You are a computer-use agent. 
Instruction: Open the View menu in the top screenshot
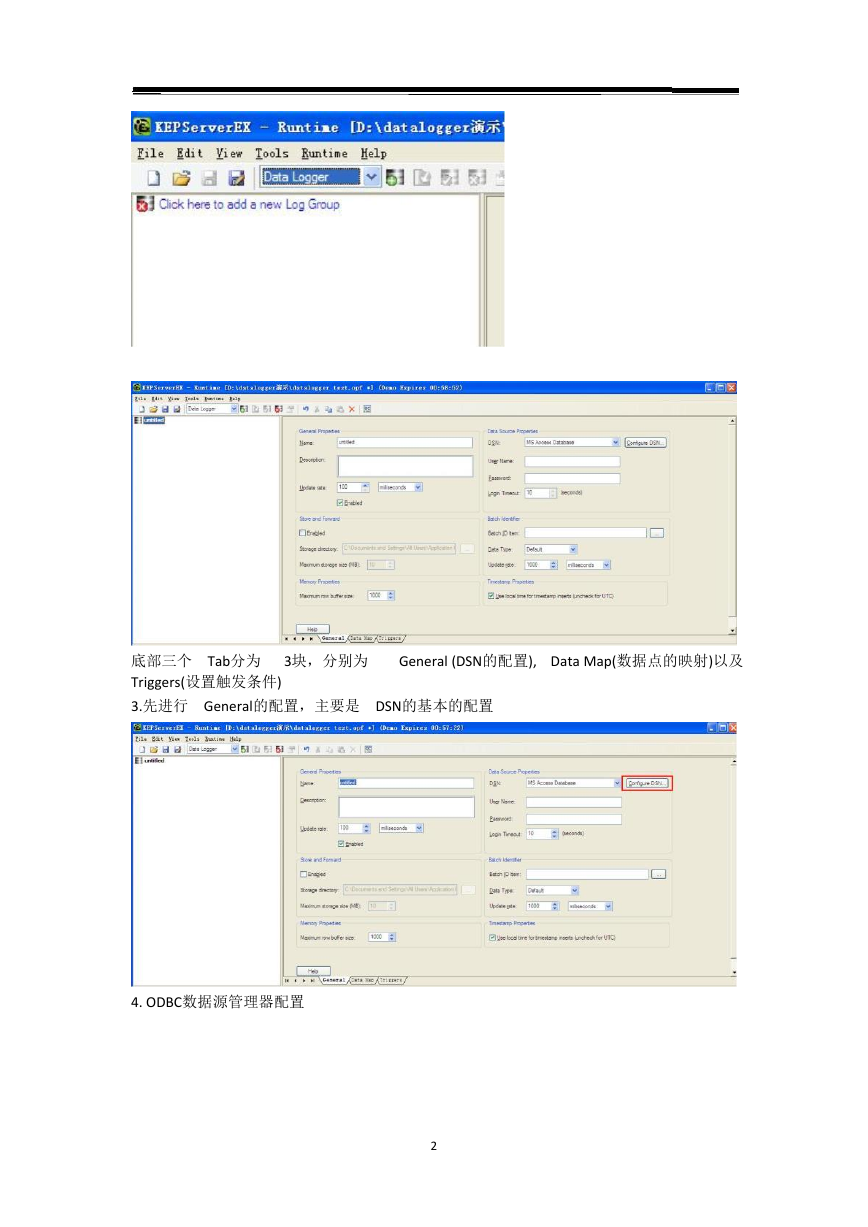click(x=229, y=153)
